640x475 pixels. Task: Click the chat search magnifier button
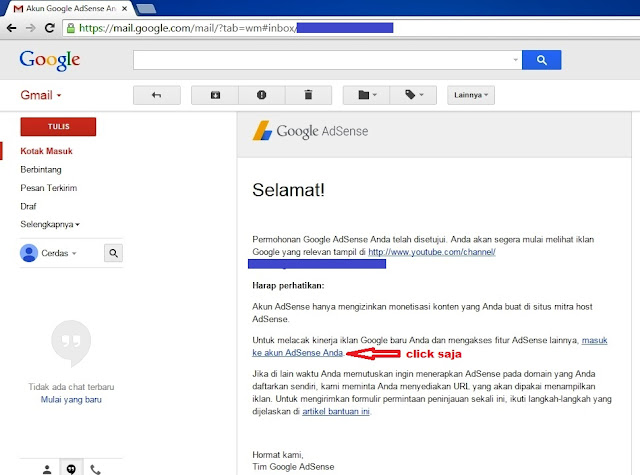(x=113, y=253)
